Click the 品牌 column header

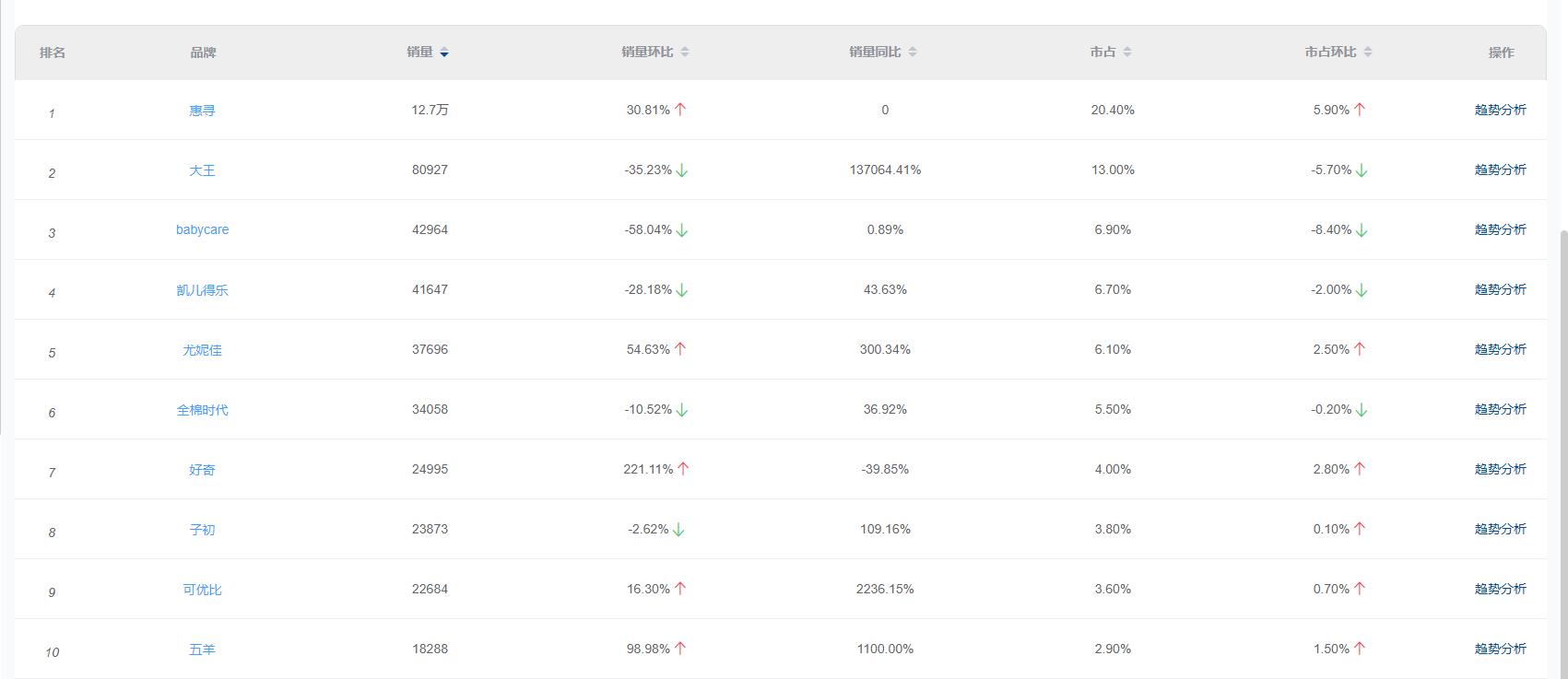(203, 53)
